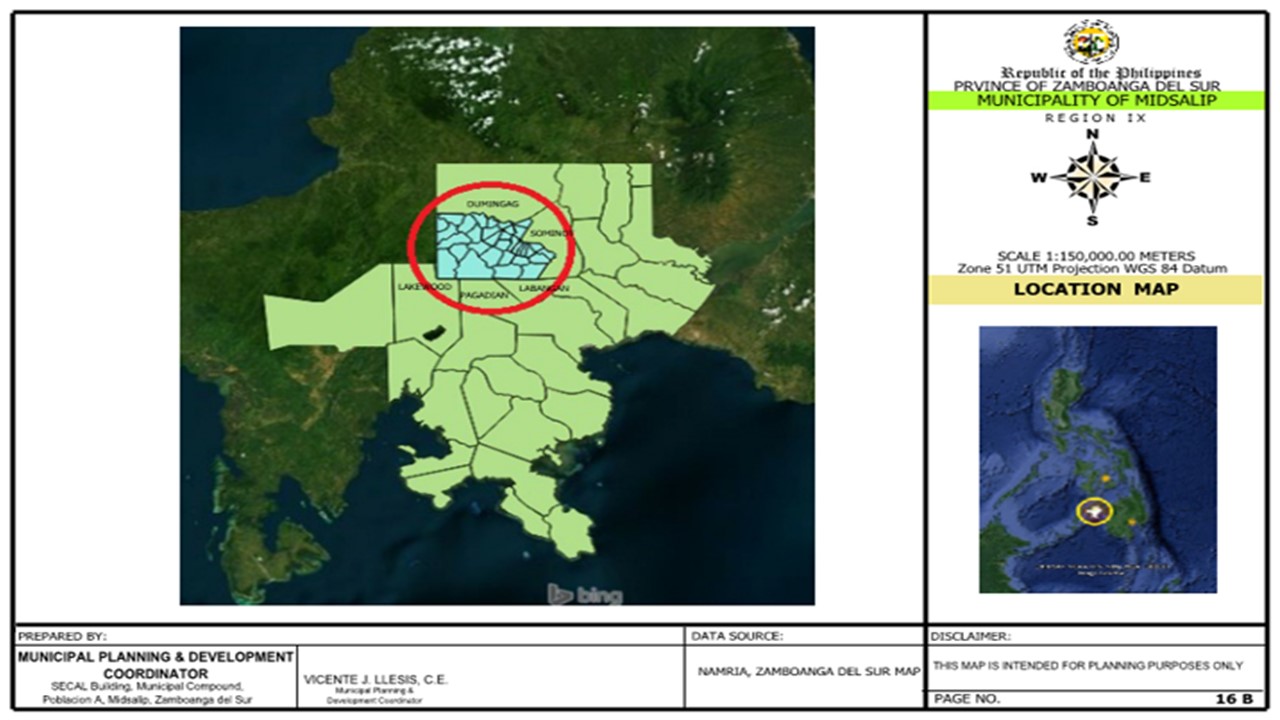
Task: Click the name 'VICENTE J. LLESIS, C.E.'
Action: (375, 680)
